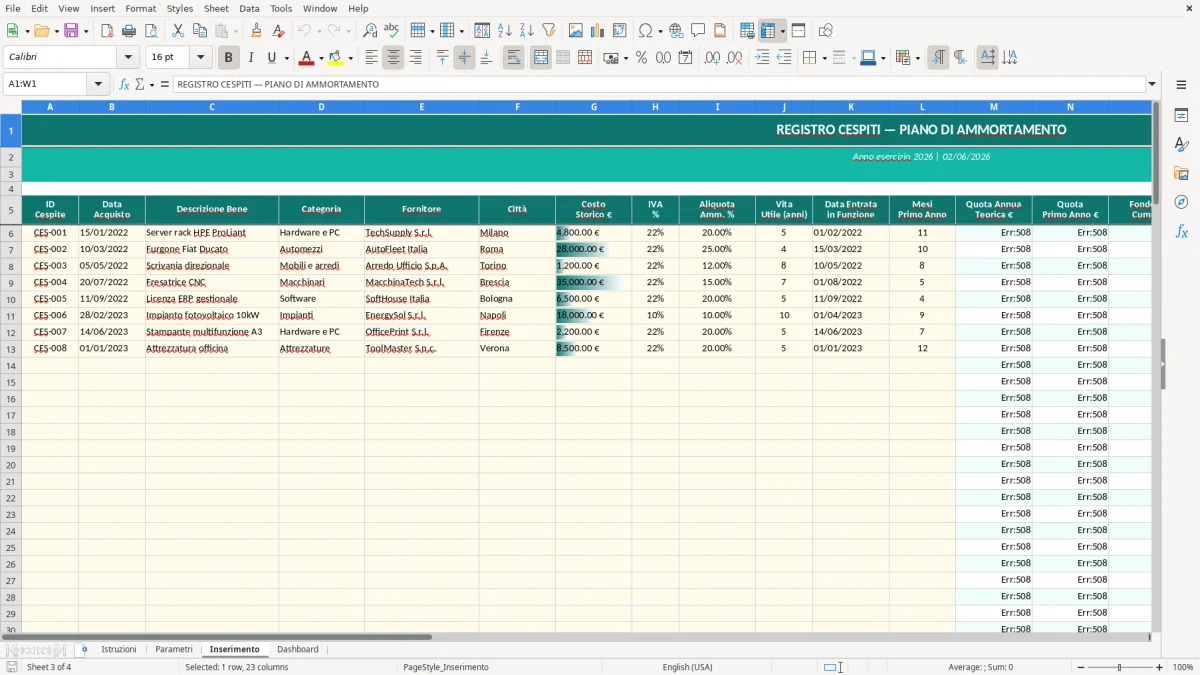
Task: Switch to the Istruzioni sheet tab
Action: point(119,649)
